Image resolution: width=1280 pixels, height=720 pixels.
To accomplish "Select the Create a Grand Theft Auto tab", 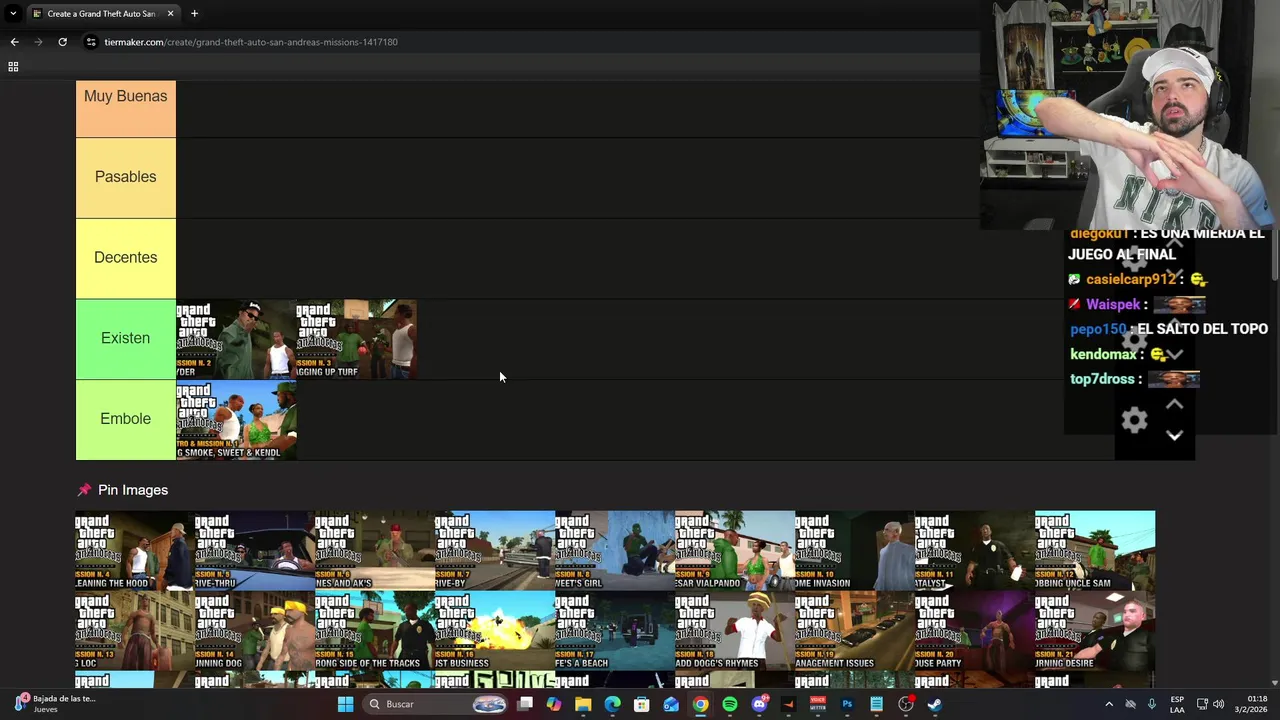I will click(x=100, y=14).
